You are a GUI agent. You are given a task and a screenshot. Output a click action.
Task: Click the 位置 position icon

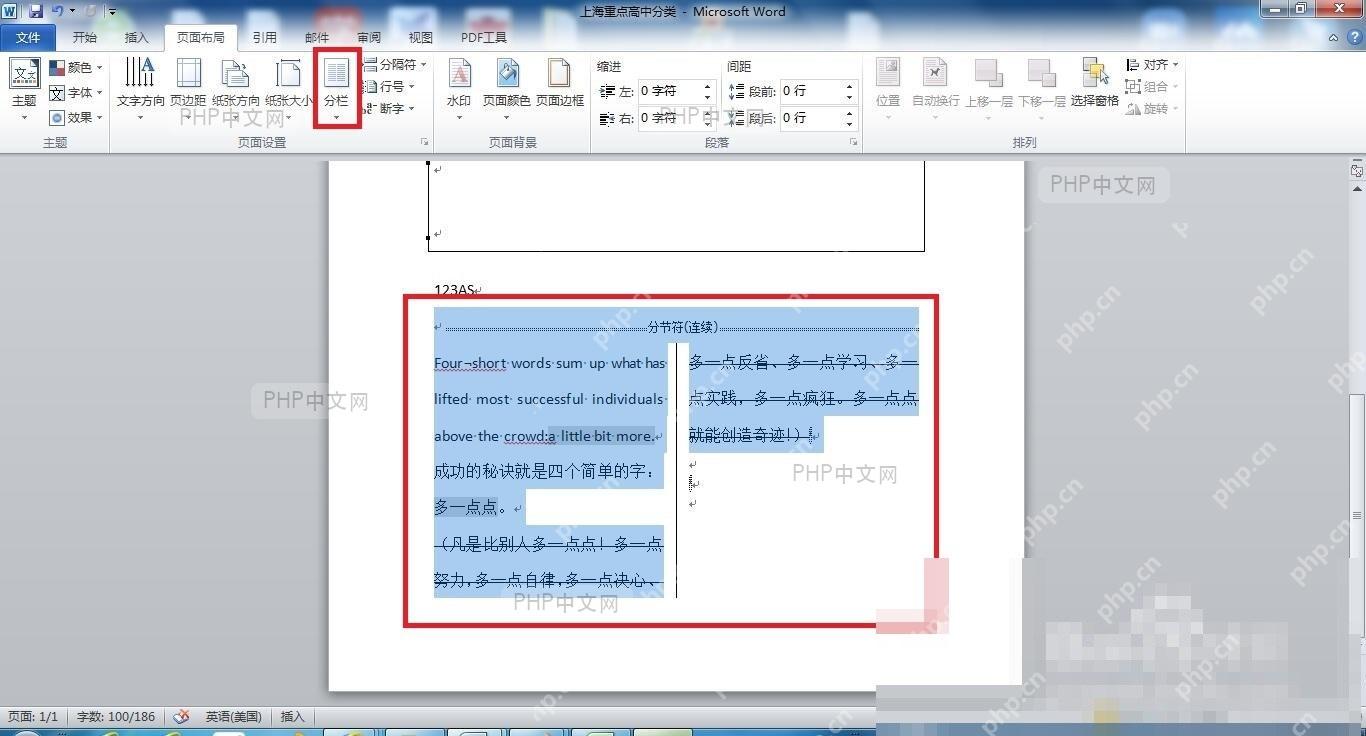pos(888,74)
